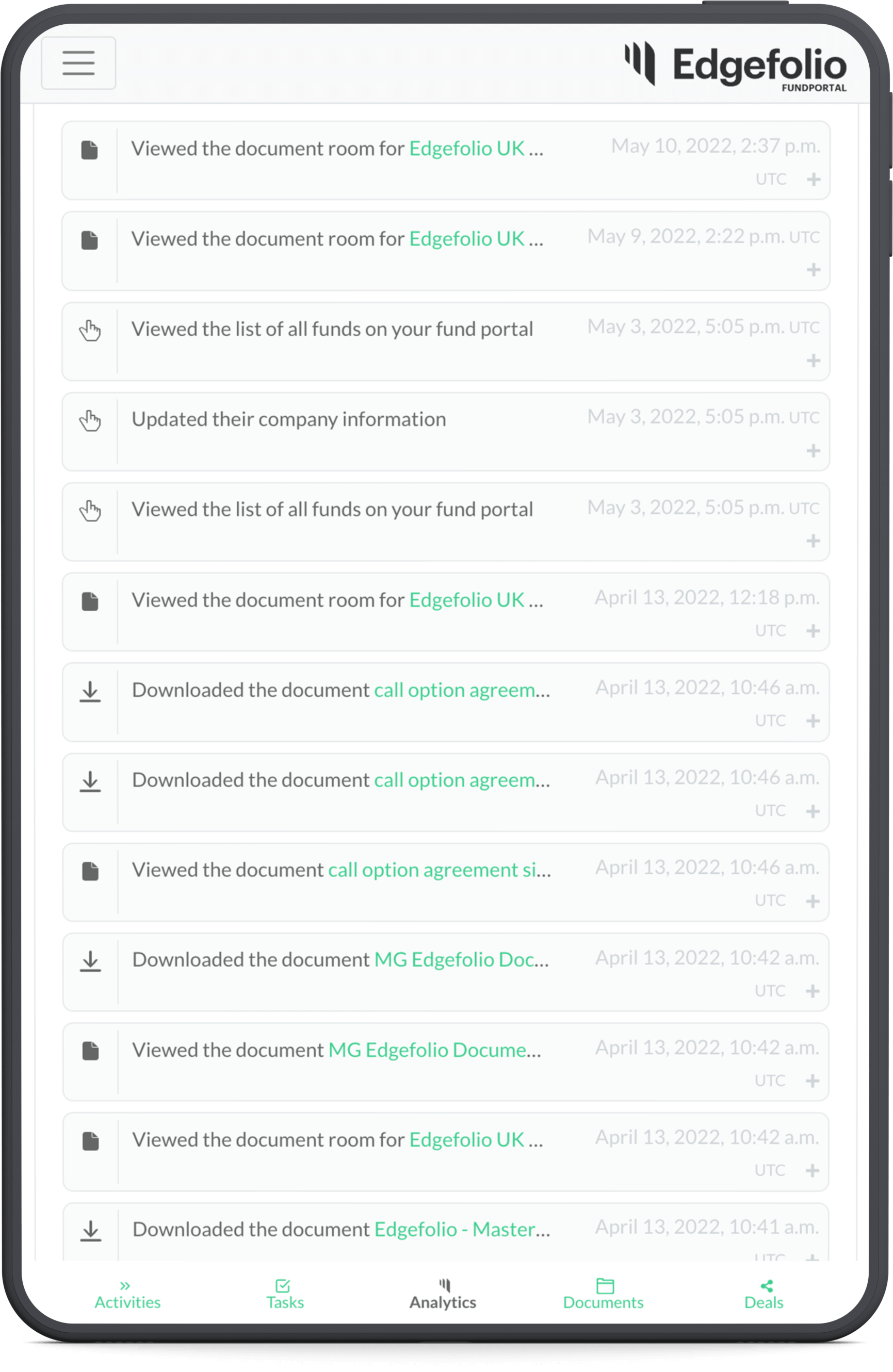Screen dimensions: 893x1372
Task: Switch to the Activities tab
Action: (x=127, y=1295)
